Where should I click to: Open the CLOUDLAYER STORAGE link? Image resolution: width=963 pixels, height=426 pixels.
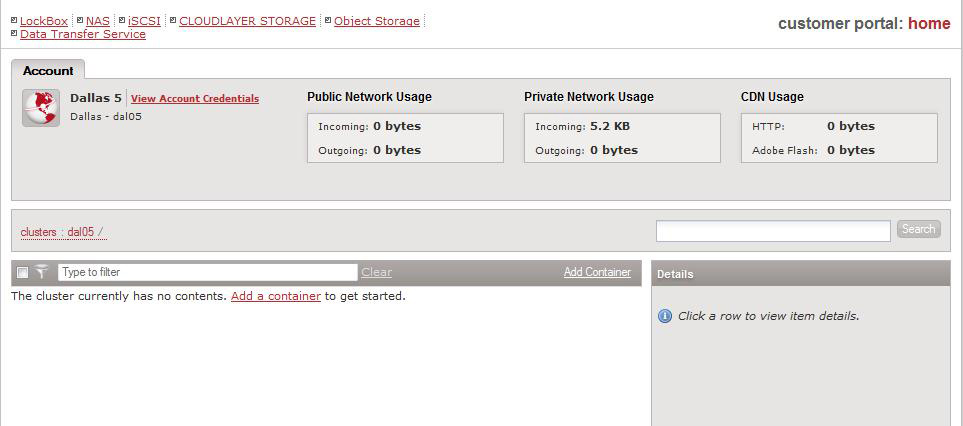(x=248, y=21)
